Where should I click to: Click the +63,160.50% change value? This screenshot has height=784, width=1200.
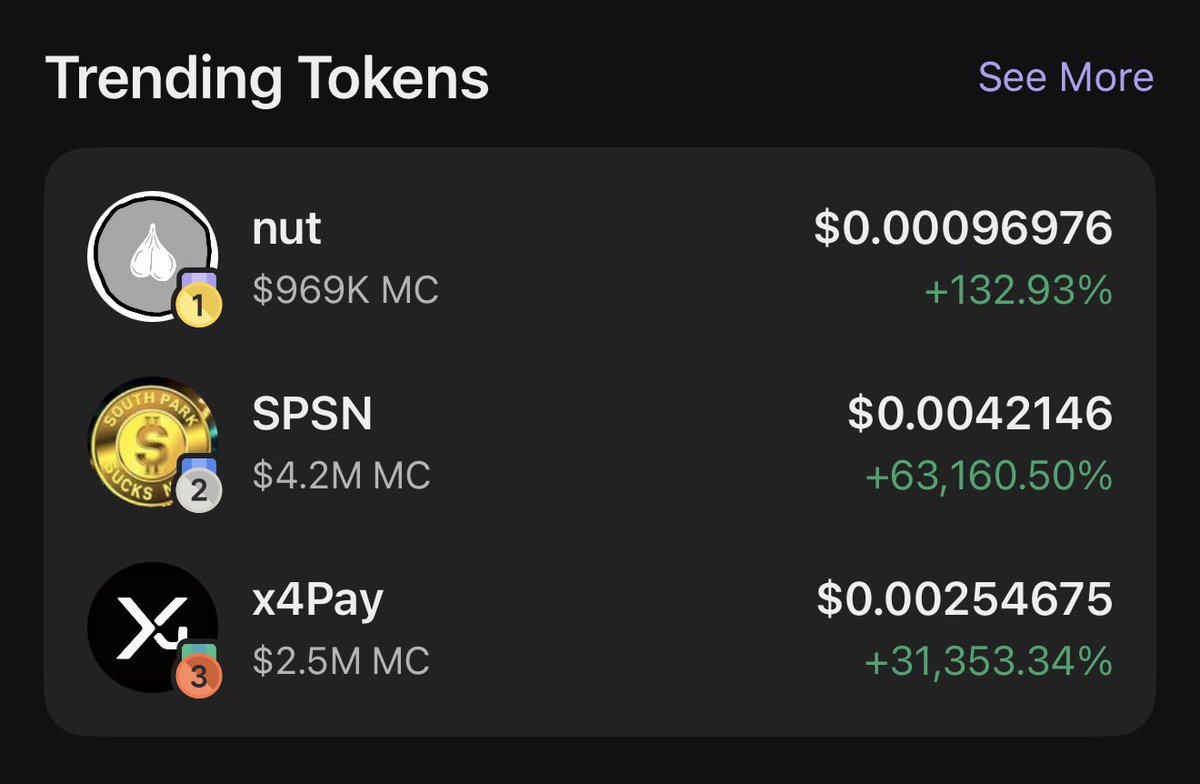pos(988,476)
